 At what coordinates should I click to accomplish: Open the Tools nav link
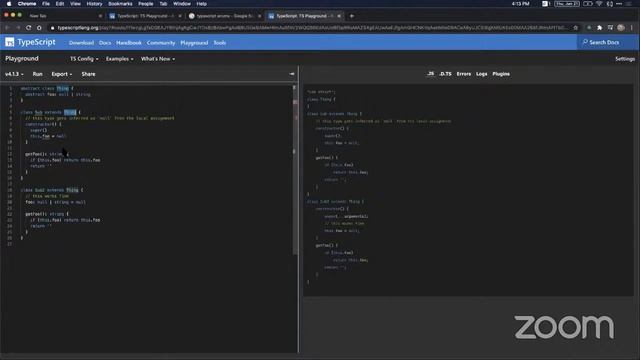click(220, 42)
